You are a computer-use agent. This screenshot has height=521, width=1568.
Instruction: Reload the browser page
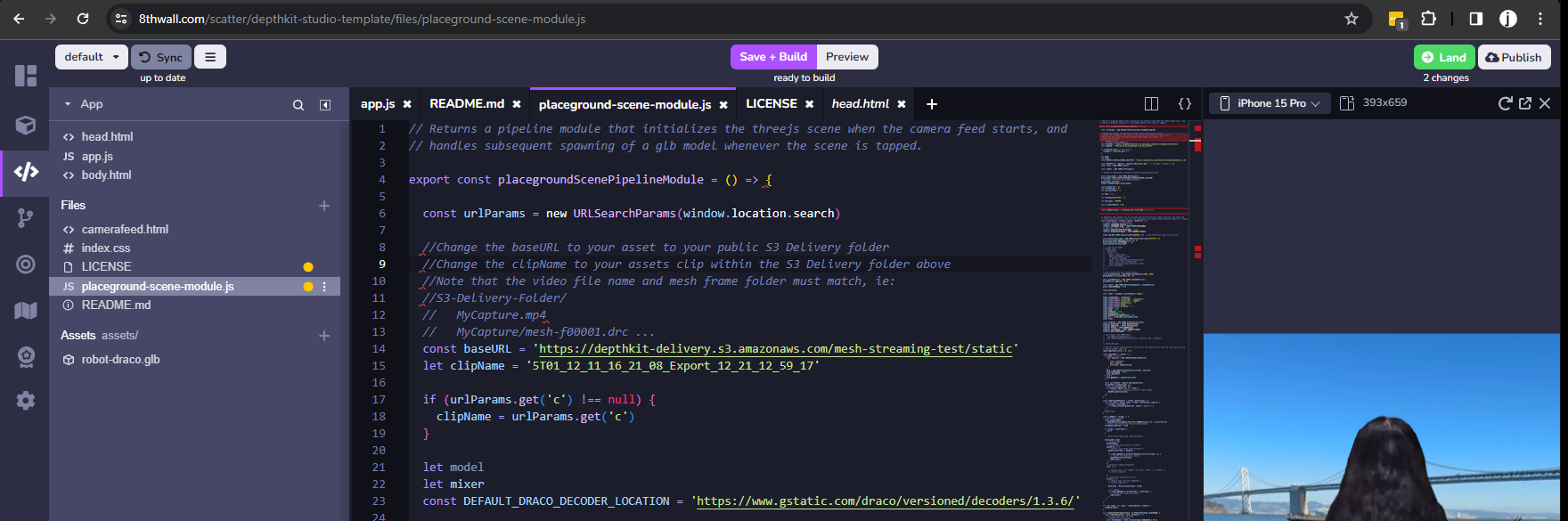[83, 19]
